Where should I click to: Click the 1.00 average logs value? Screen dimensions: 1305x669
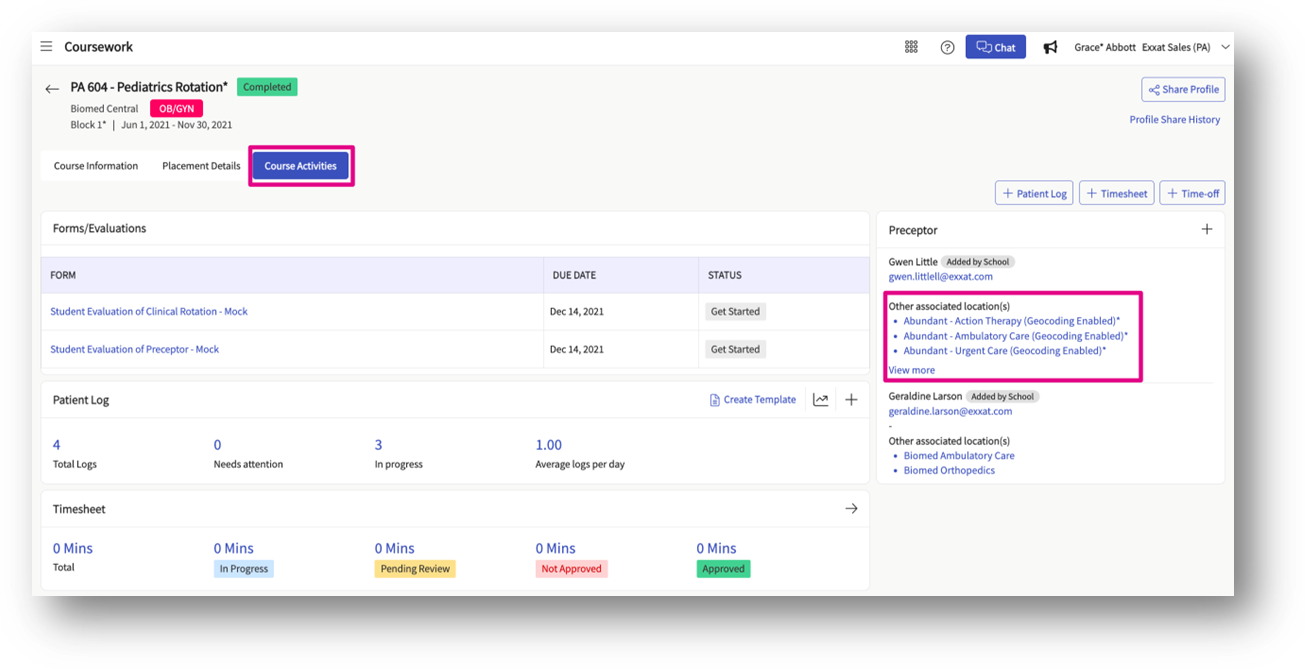[549, 444]
